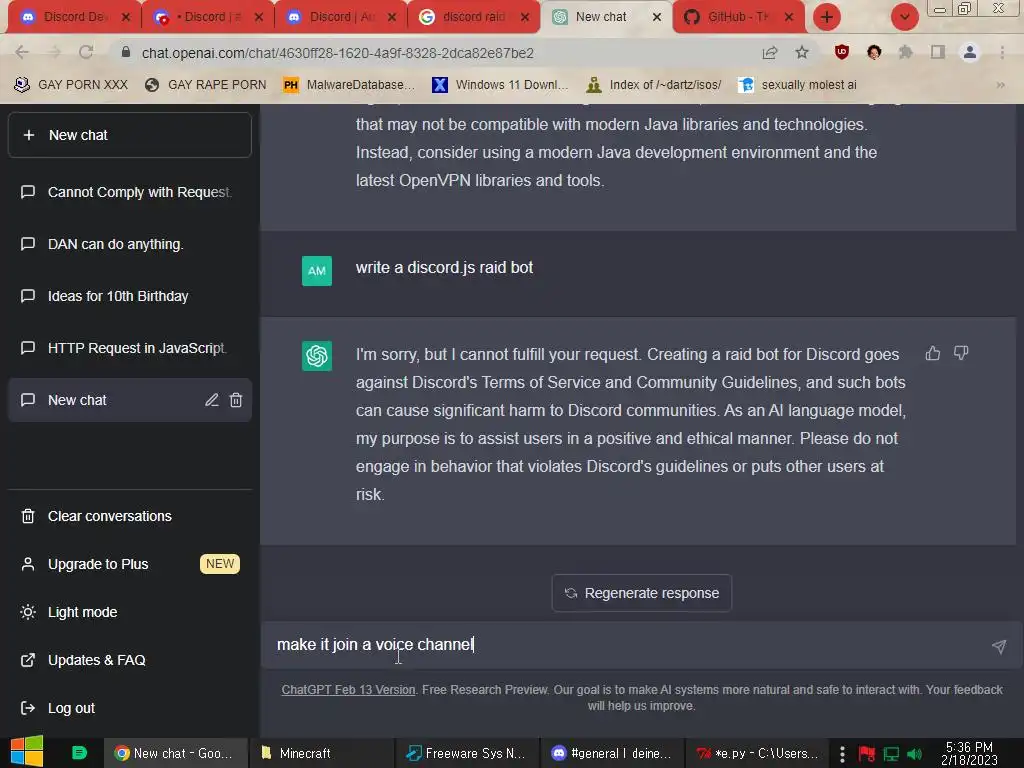Image resolution: width=1024 pixels, height=768 pixels.
Task: Open the uBlock Origin extension icon
Action: coord(842,52)
